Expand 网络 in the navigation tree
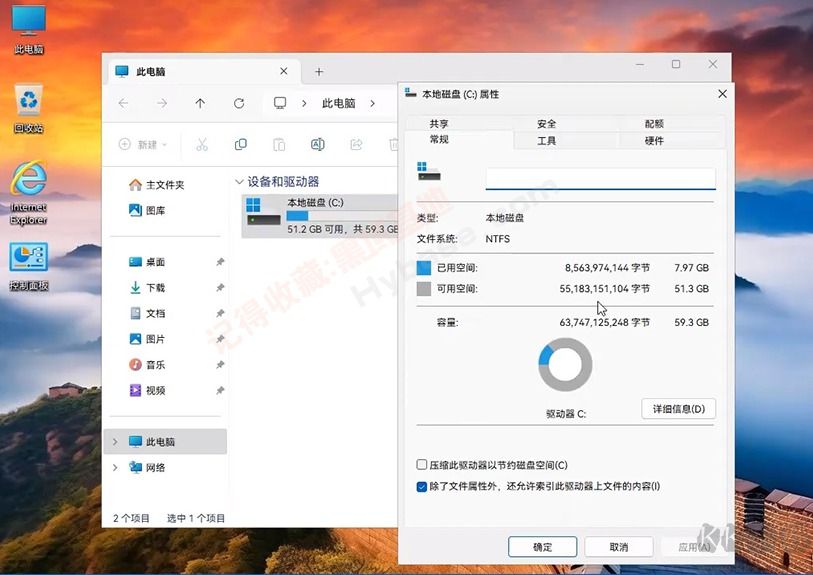The width and height of the screenshot is (813, 575). pos(115,467)
